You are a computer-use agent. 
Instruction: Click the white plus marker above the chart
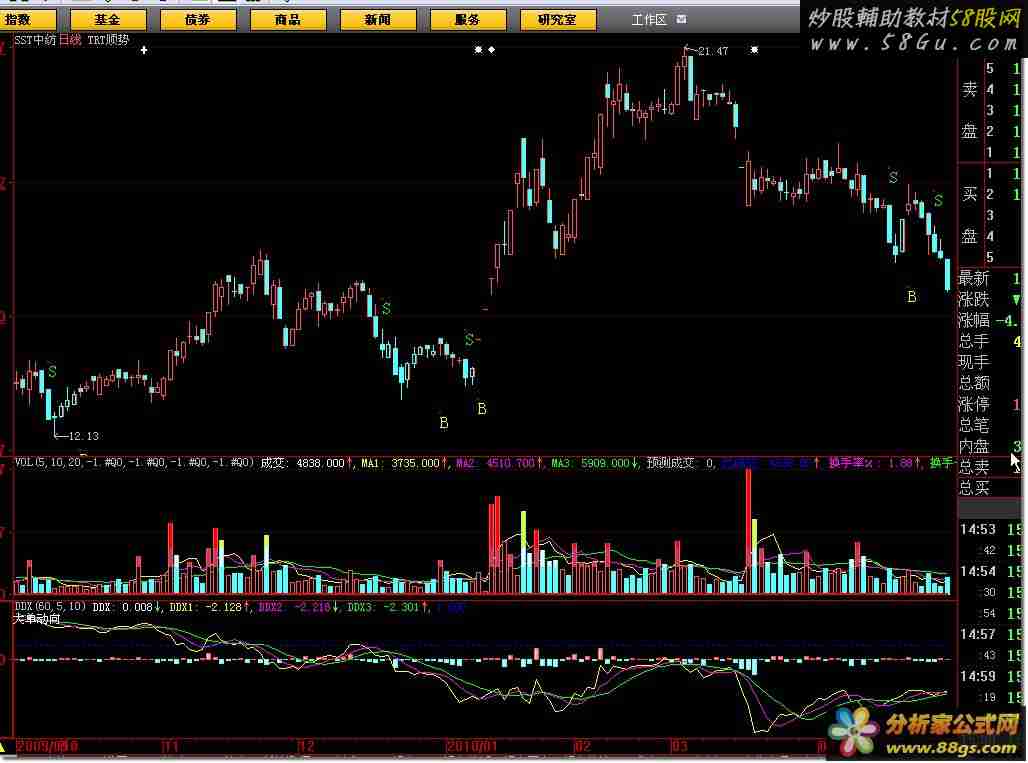coord(144,49)
